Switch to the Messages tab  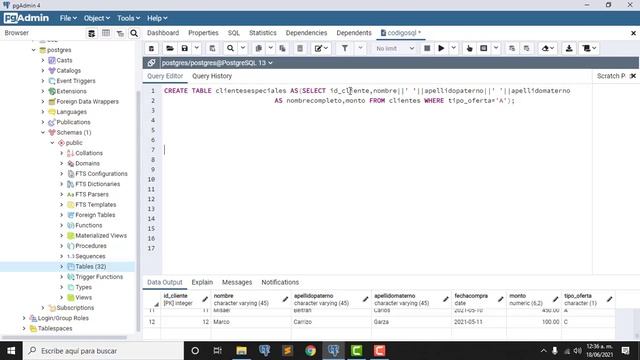pyautogui.click(x=237, y=282)
